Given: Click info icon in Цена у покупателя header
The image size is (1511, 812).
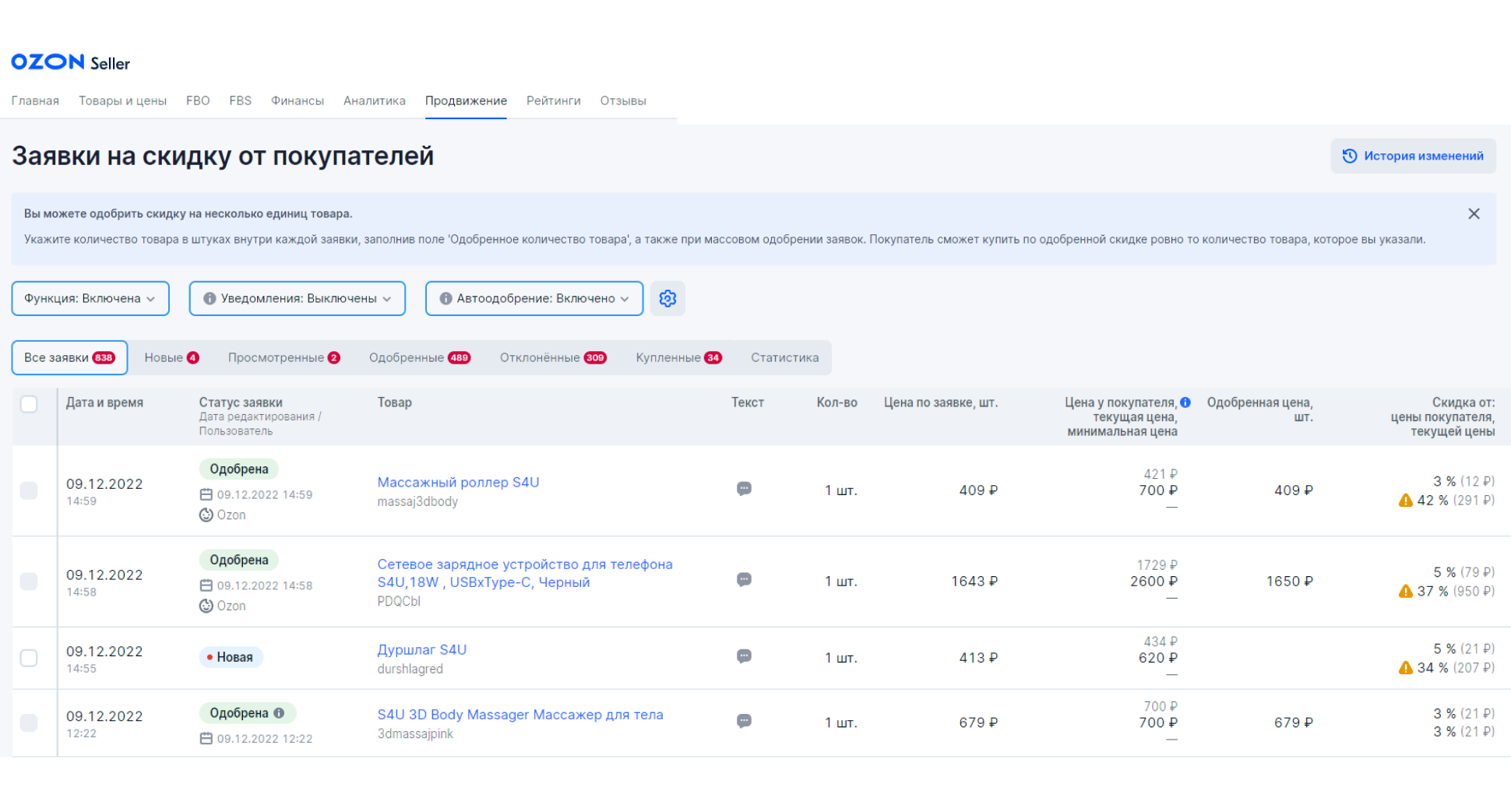Looking at the screenshot, I should coord(1185,402).
